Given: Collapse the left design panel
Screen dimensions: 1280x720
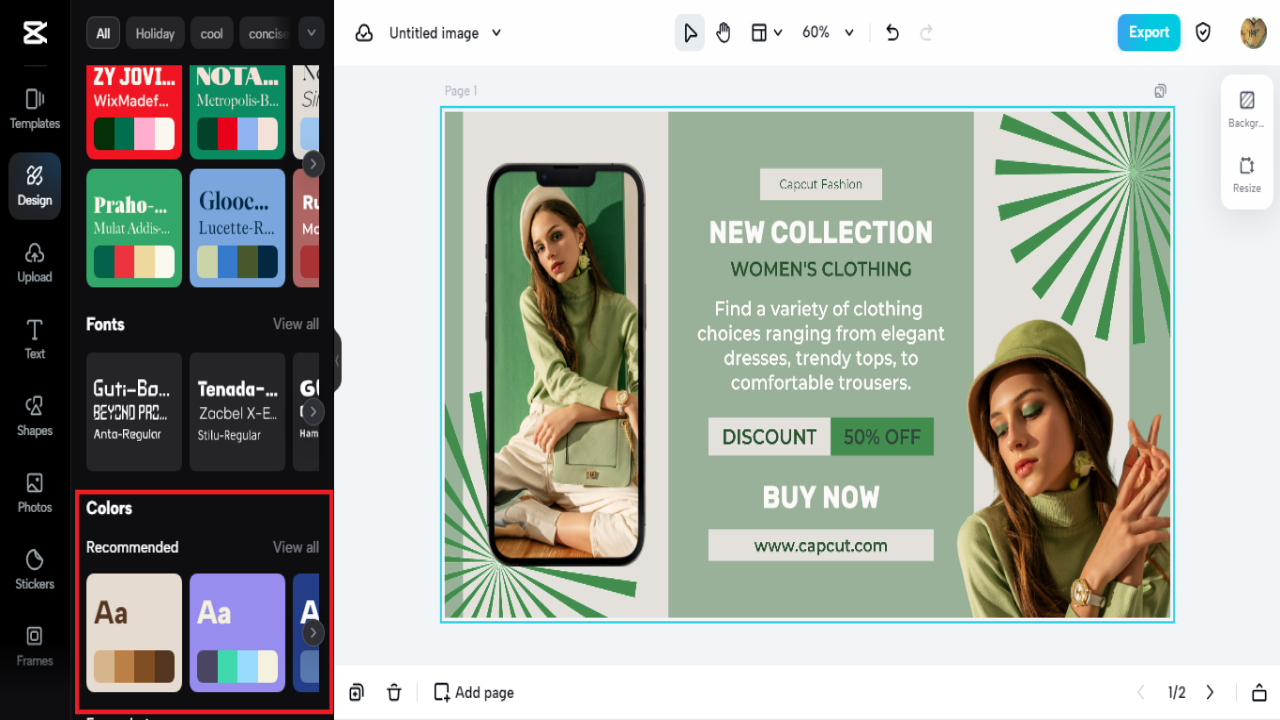Looking at the screenshot, I should pos(338,360).
